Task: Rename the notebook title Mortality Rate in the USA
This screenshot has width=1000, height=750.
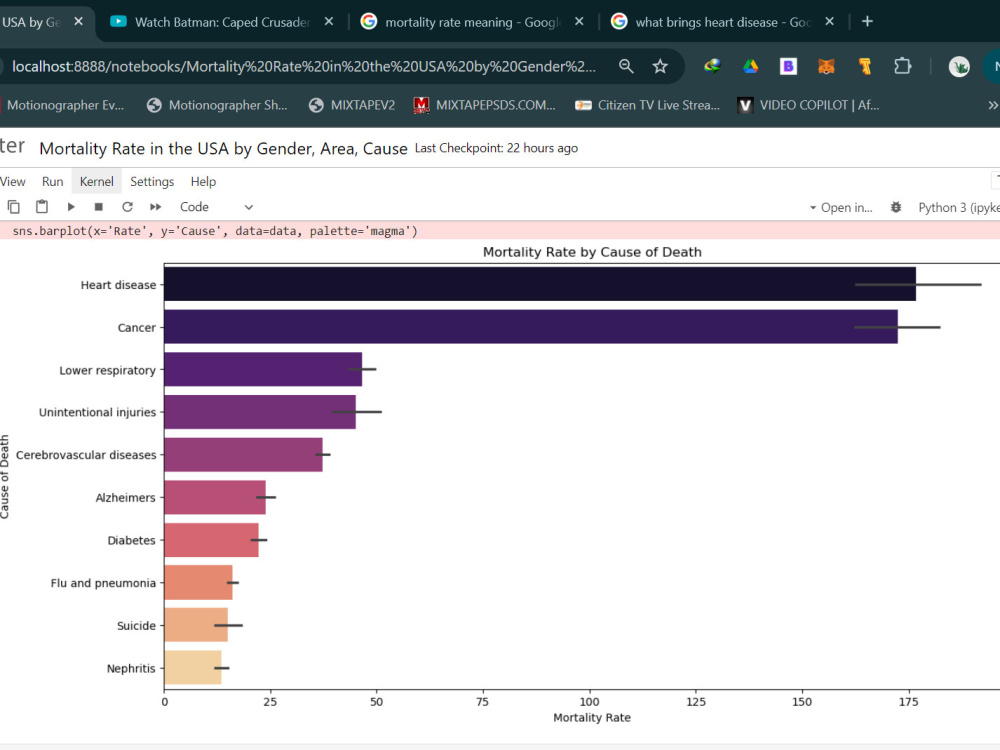Action: 223,149
